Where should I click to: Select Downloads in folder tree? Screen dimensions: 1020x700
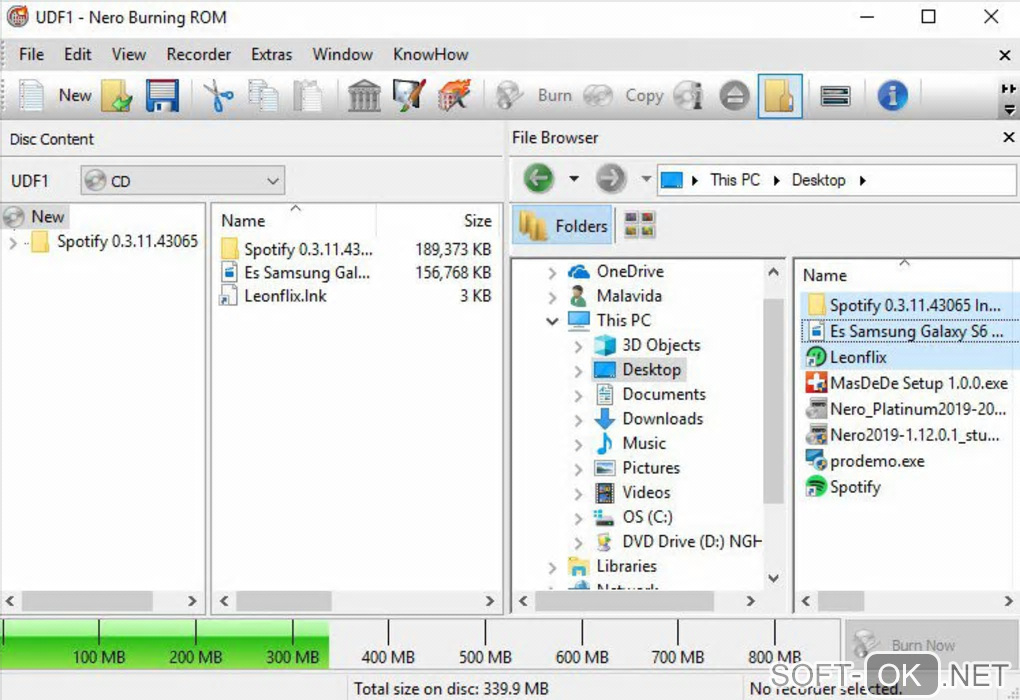click(x=662, y=419)
